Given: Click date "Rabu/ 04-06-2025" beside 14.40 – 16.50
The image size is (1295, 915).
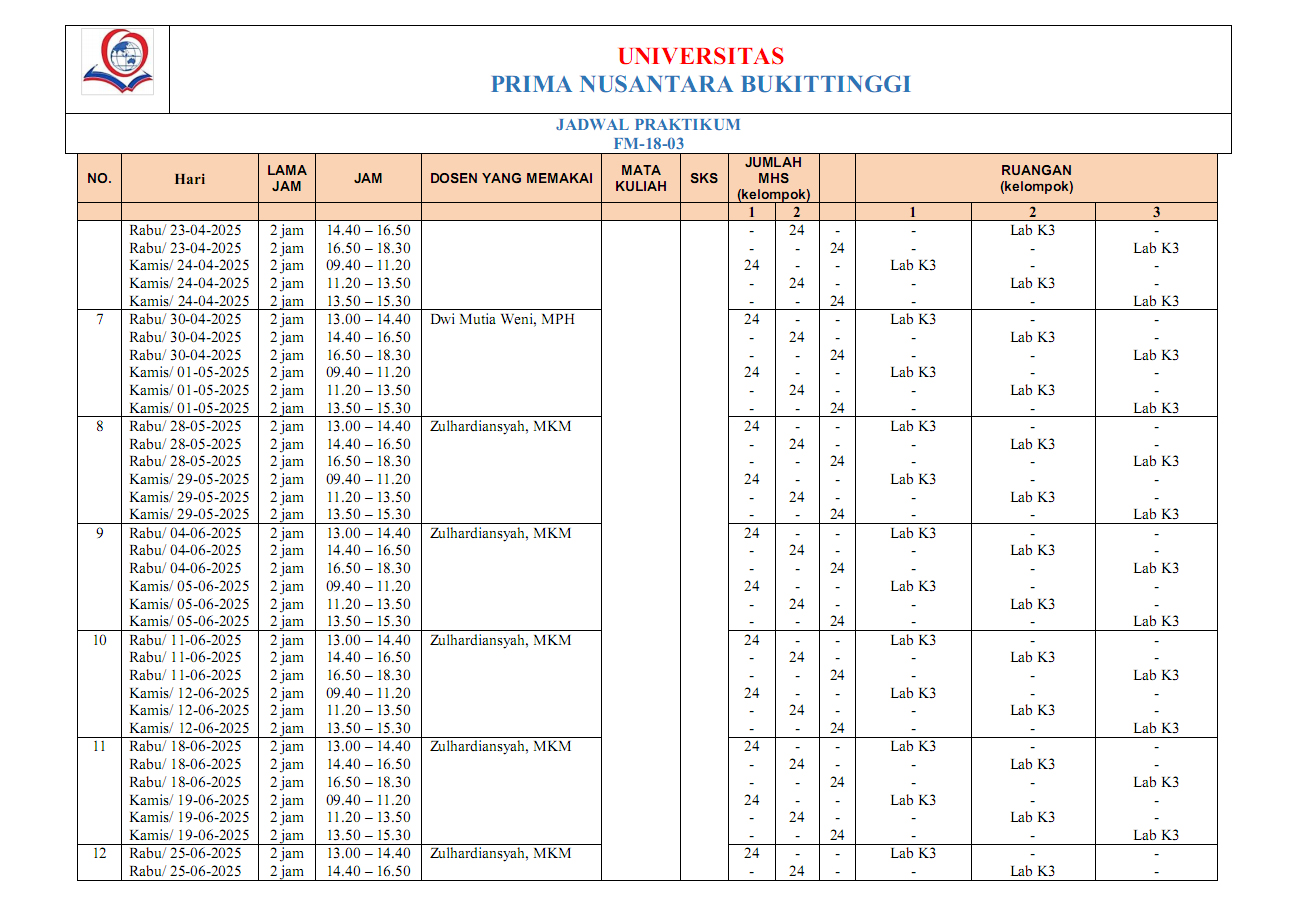Looking at the screenshot, I should (x=185, y=550).
